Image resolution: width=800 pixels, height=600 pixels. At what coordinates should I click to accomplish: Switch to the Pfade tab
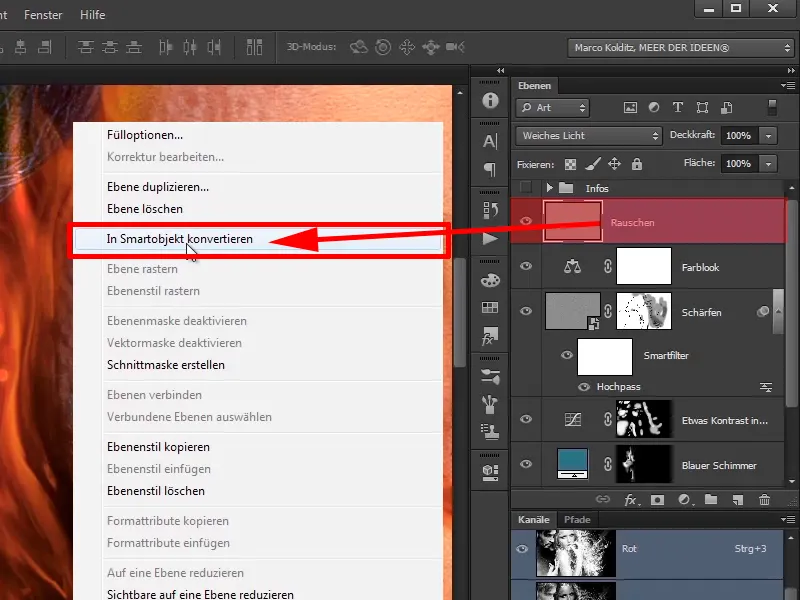click(x=577, y=520)
